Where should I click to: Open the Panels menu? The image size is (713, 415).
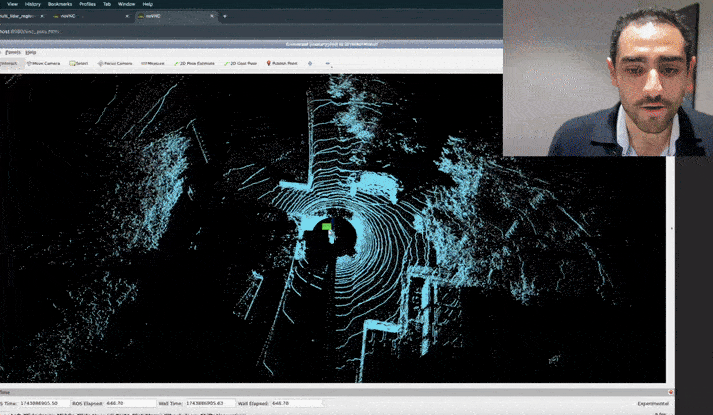13,52
